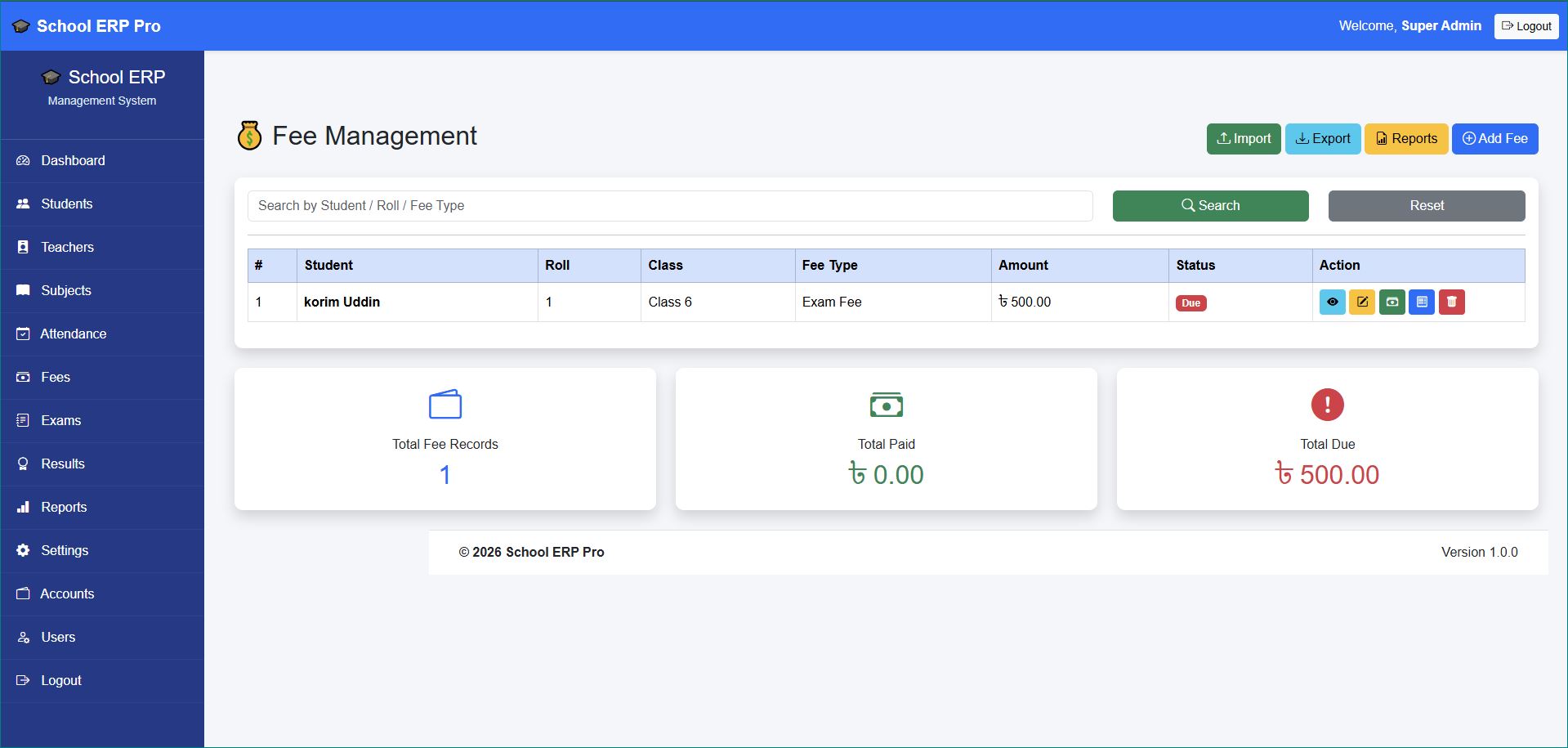Click the cash icon on the Total Paid card

[x=887, y=405]
